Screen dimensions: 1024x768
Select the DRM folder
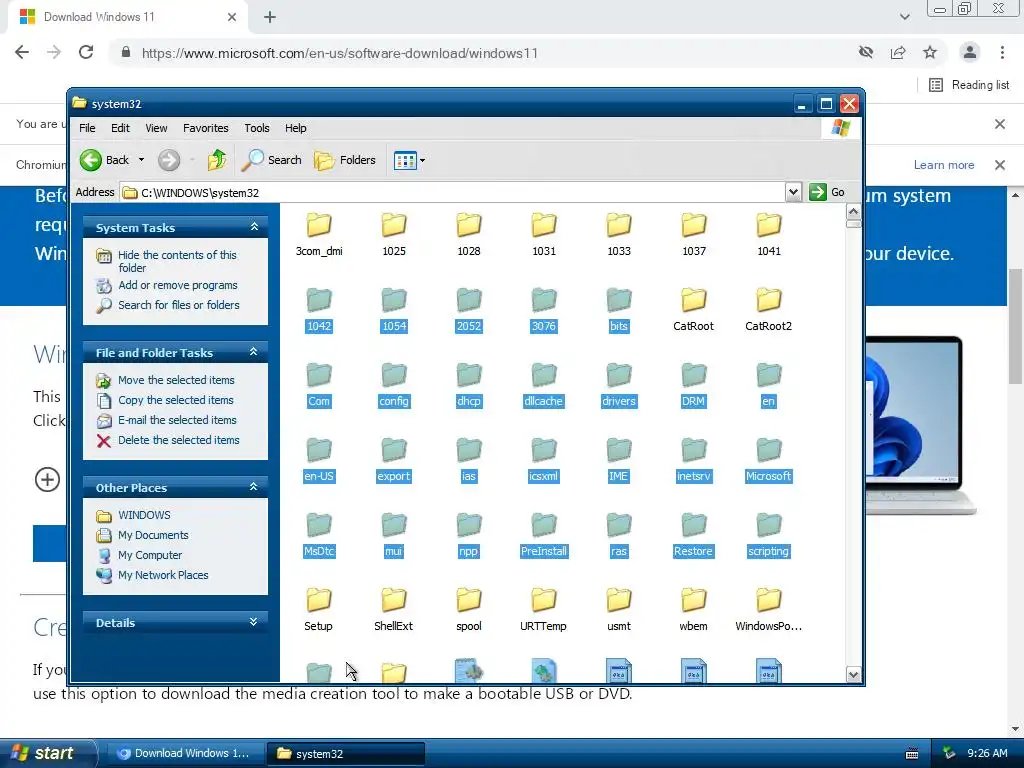[x=694, y=384]
